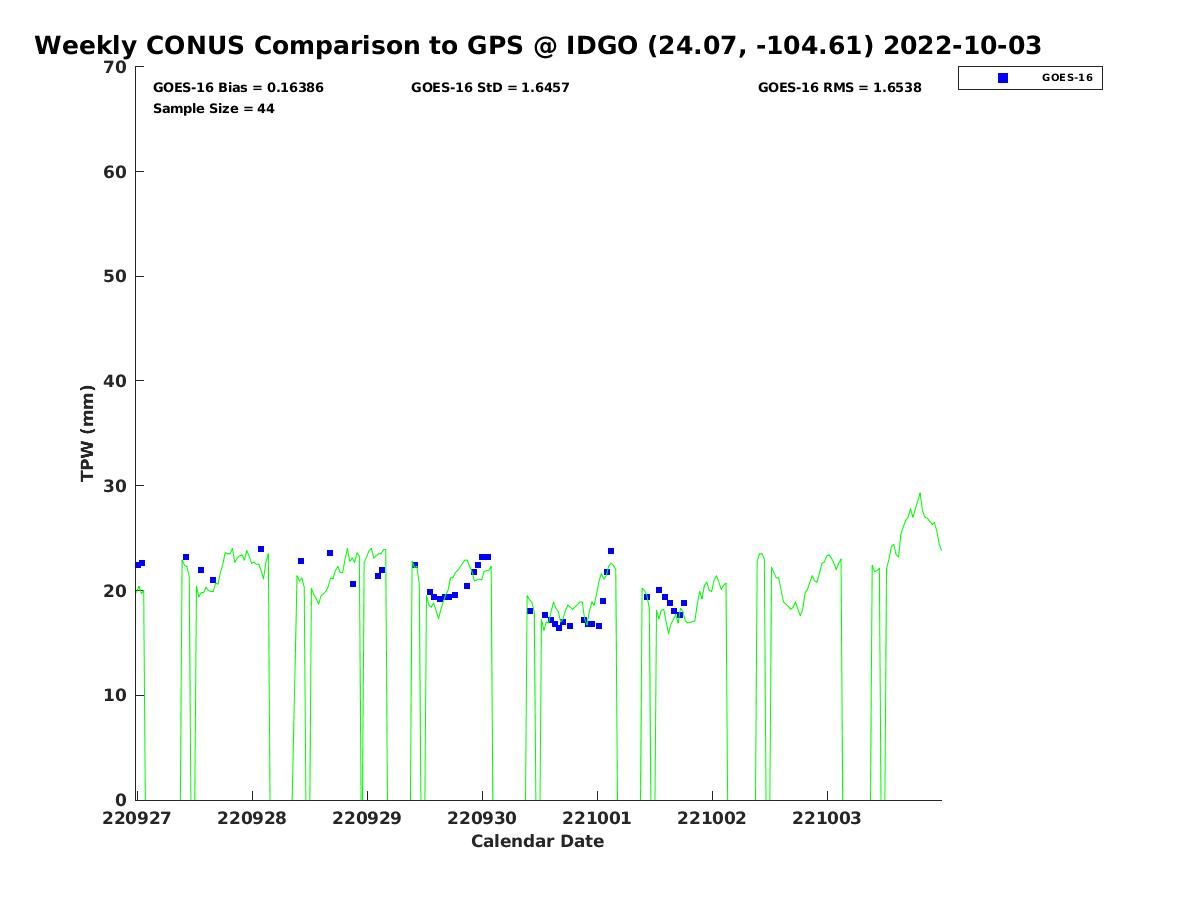Select the 220927 date tick label
The width and height of the screenshot is (1200, 900).
coord(137,817)
